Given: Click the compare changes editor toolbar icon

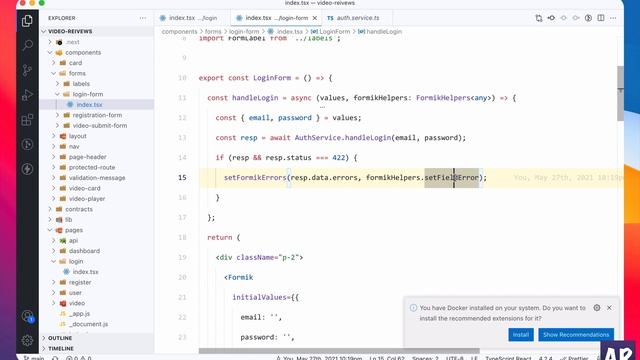Looking at the screenshot, I should 539,18.
